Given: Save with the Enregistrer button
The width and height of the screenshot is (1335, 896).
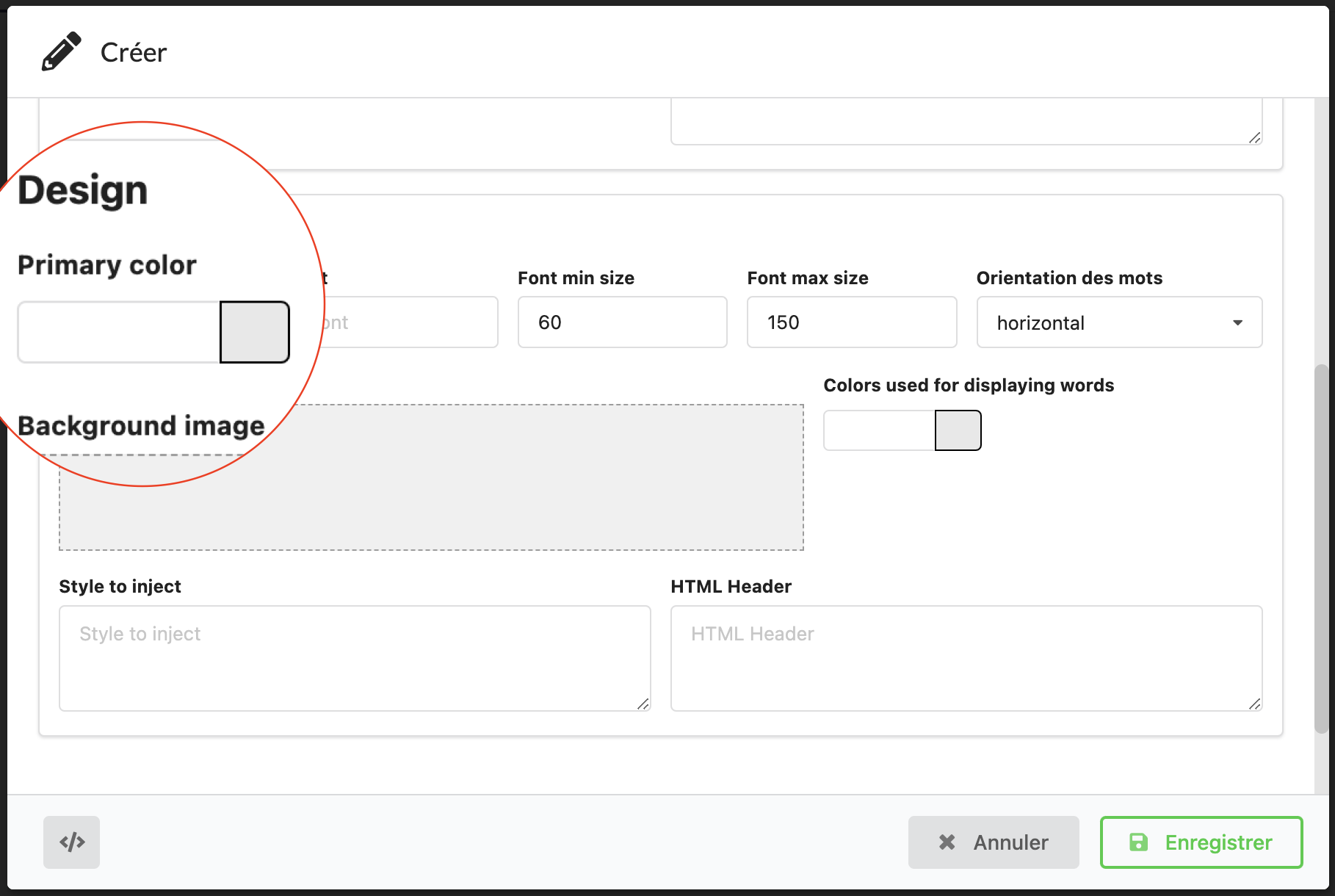Looking at the screenshot, I should (1201, 842).
